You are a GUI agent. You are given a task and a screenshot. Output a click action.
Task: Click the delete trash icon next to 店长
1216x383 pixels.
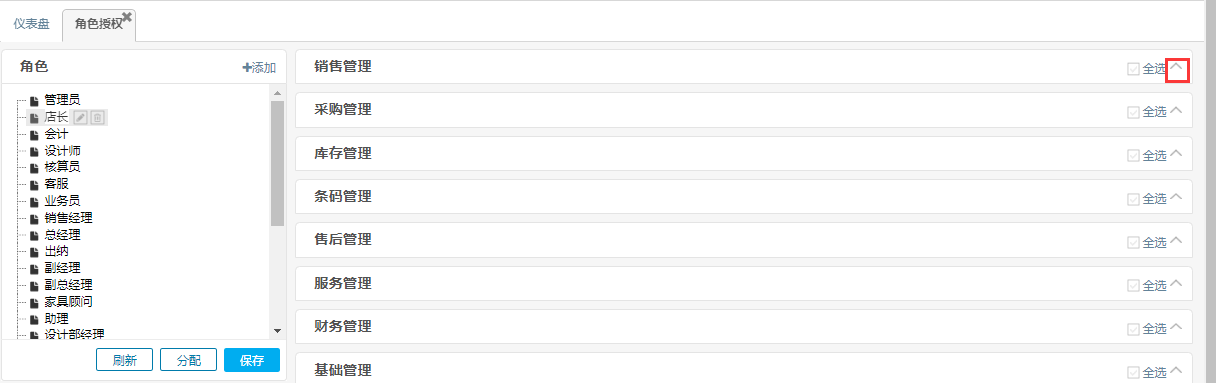click(x=97, y=117)
